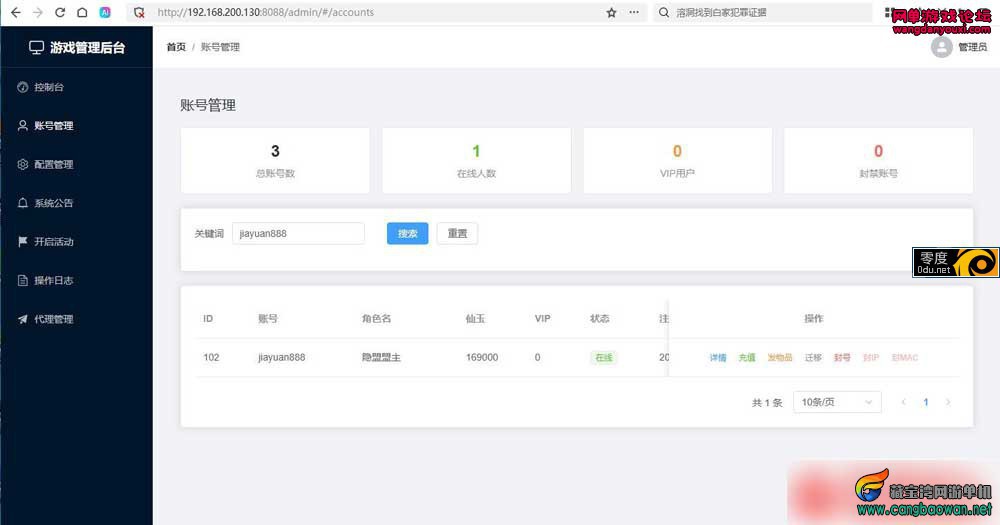
Task: Click the 首页 breadcrumb link
Action: [x=176, y=47]
